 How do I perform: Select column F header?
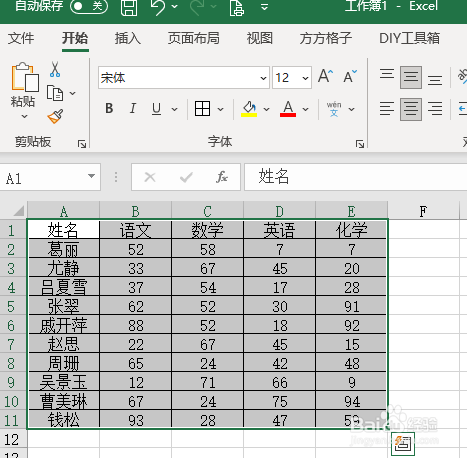(x=423, y=211)
